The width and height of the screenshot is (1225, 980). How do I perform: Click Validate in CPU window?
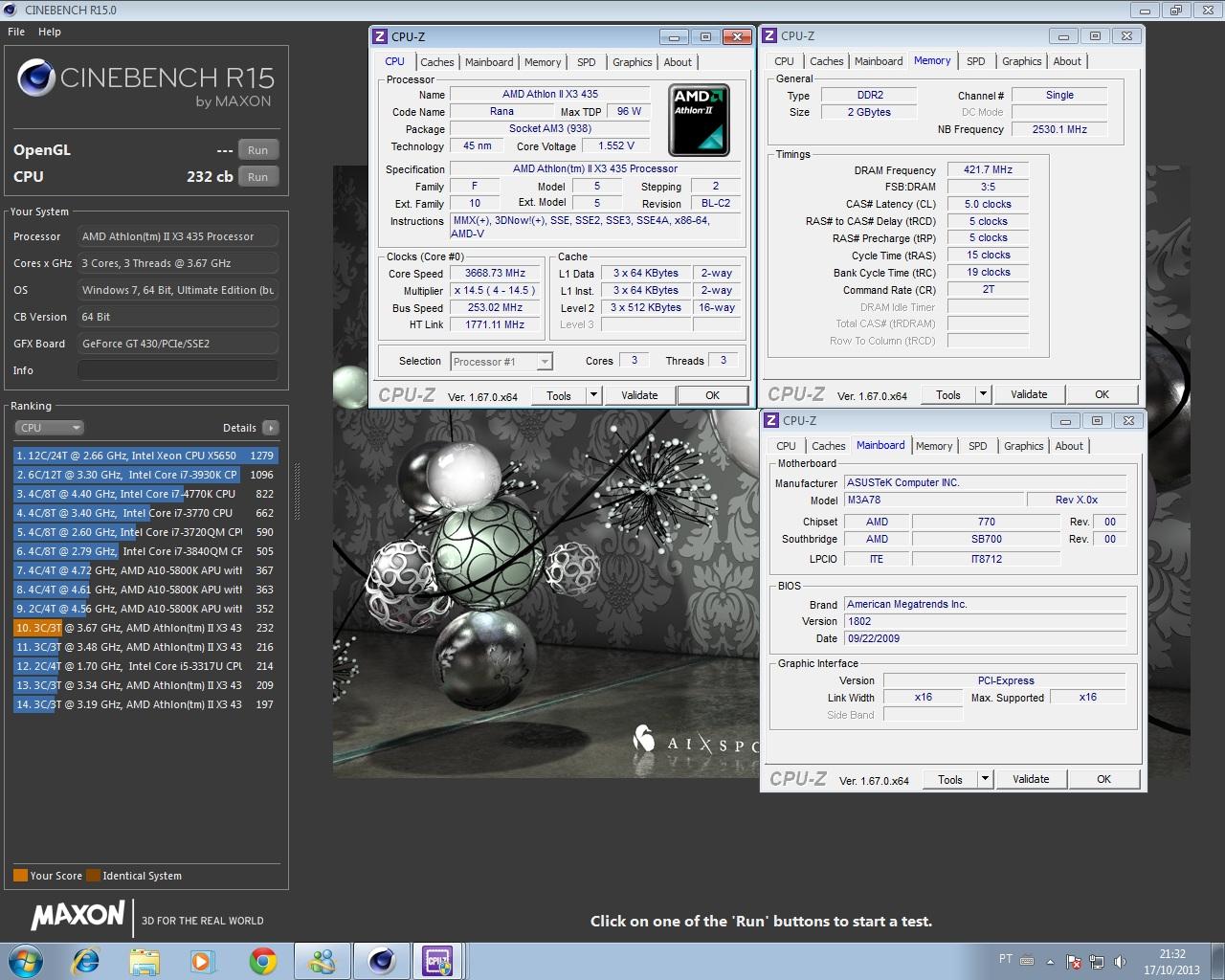click(639, 395)
